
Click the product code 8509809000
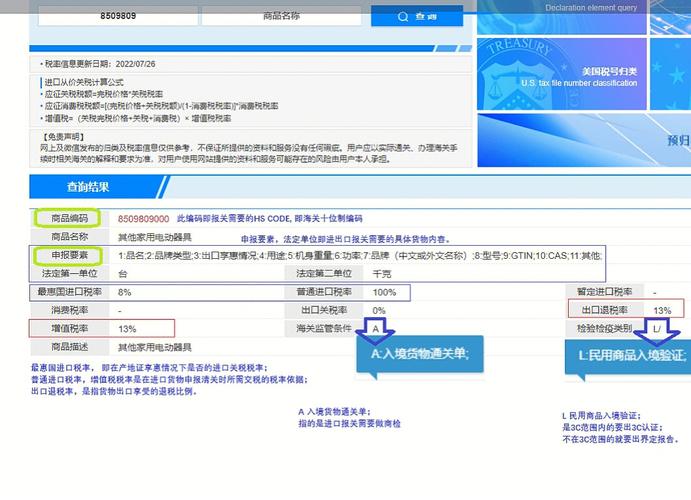[143, 219]
